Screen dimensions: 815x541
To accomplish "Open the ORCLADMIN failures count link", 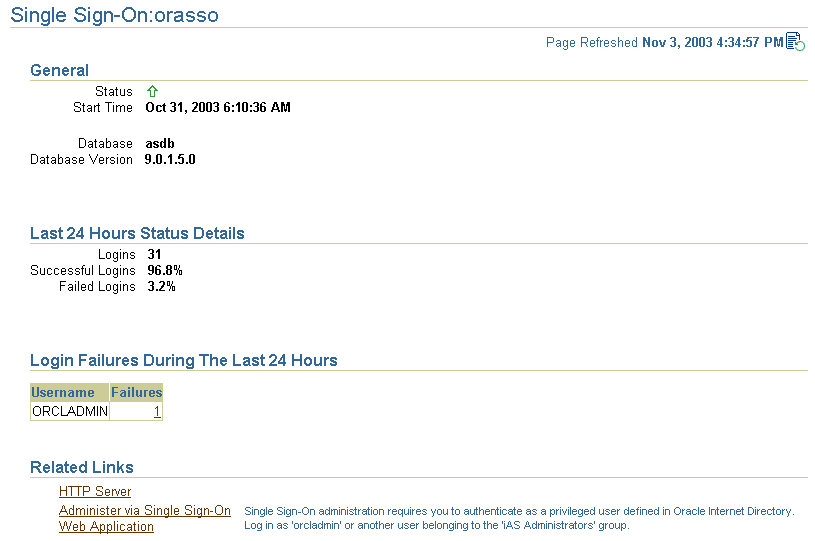I will (157, 412).
